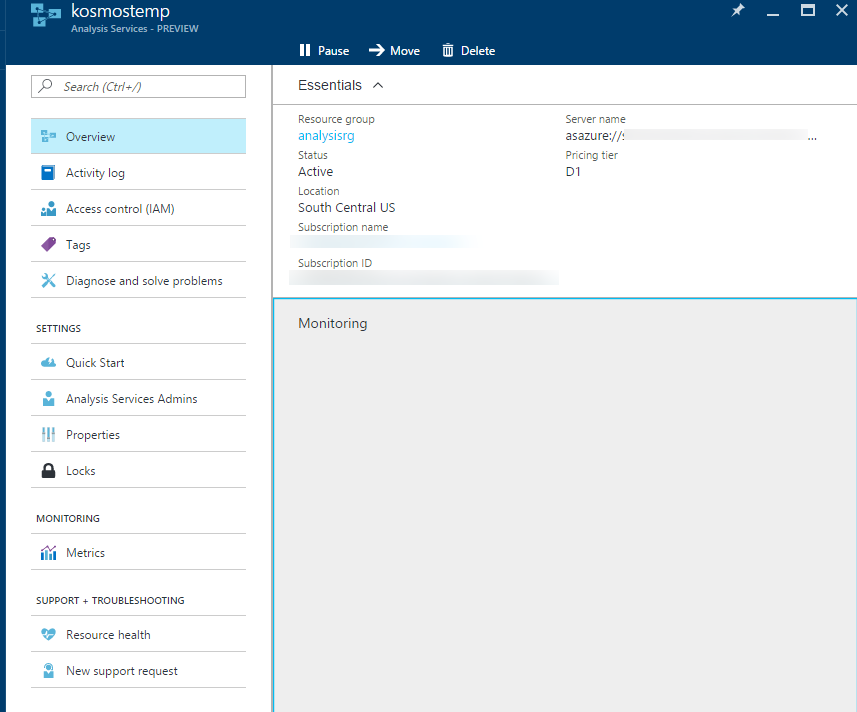Image resolution: width=857 pixels, height=712 pixels.
Task: Click the Tags purple label icon
Action: [48, 245]
